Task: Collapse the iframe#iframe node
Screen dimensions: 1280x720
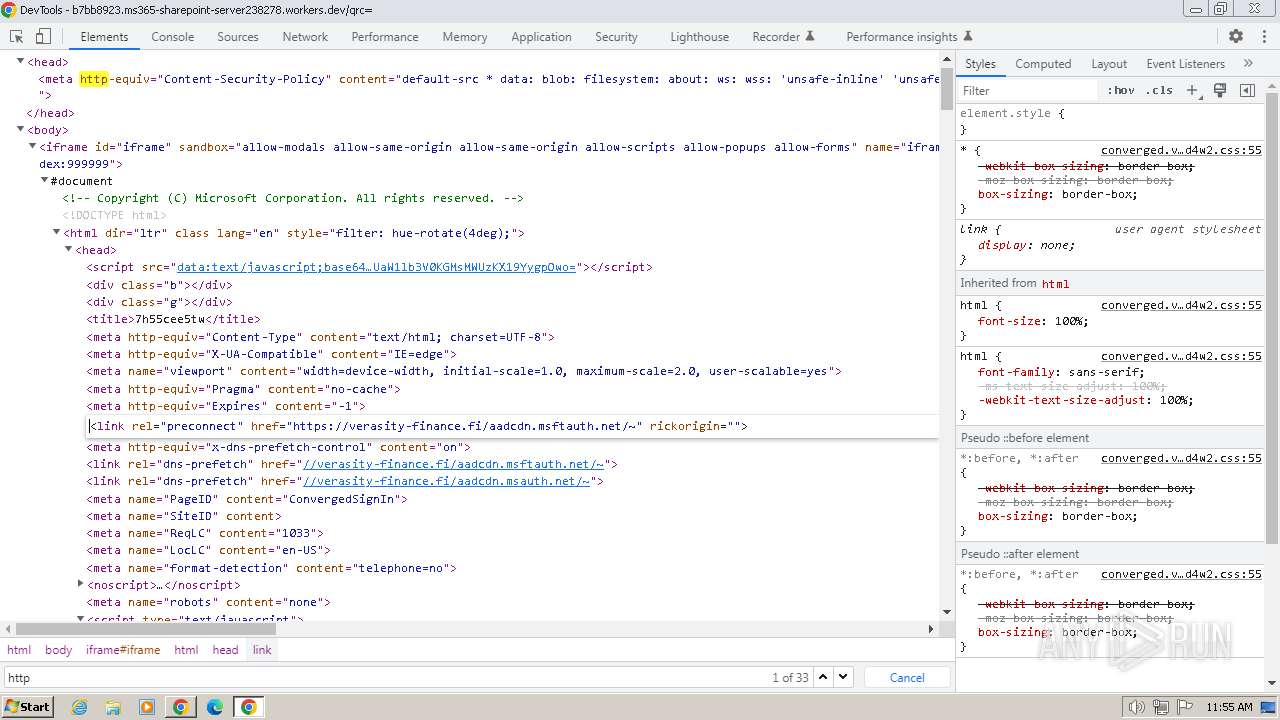Action: coord(32,146)
